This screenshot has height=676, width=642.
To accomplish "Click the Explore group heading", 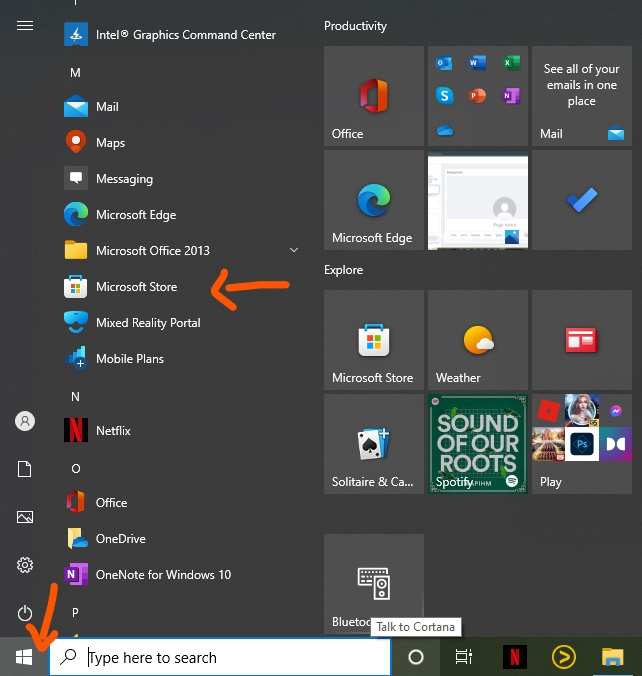I will click(x=343, y=270).
